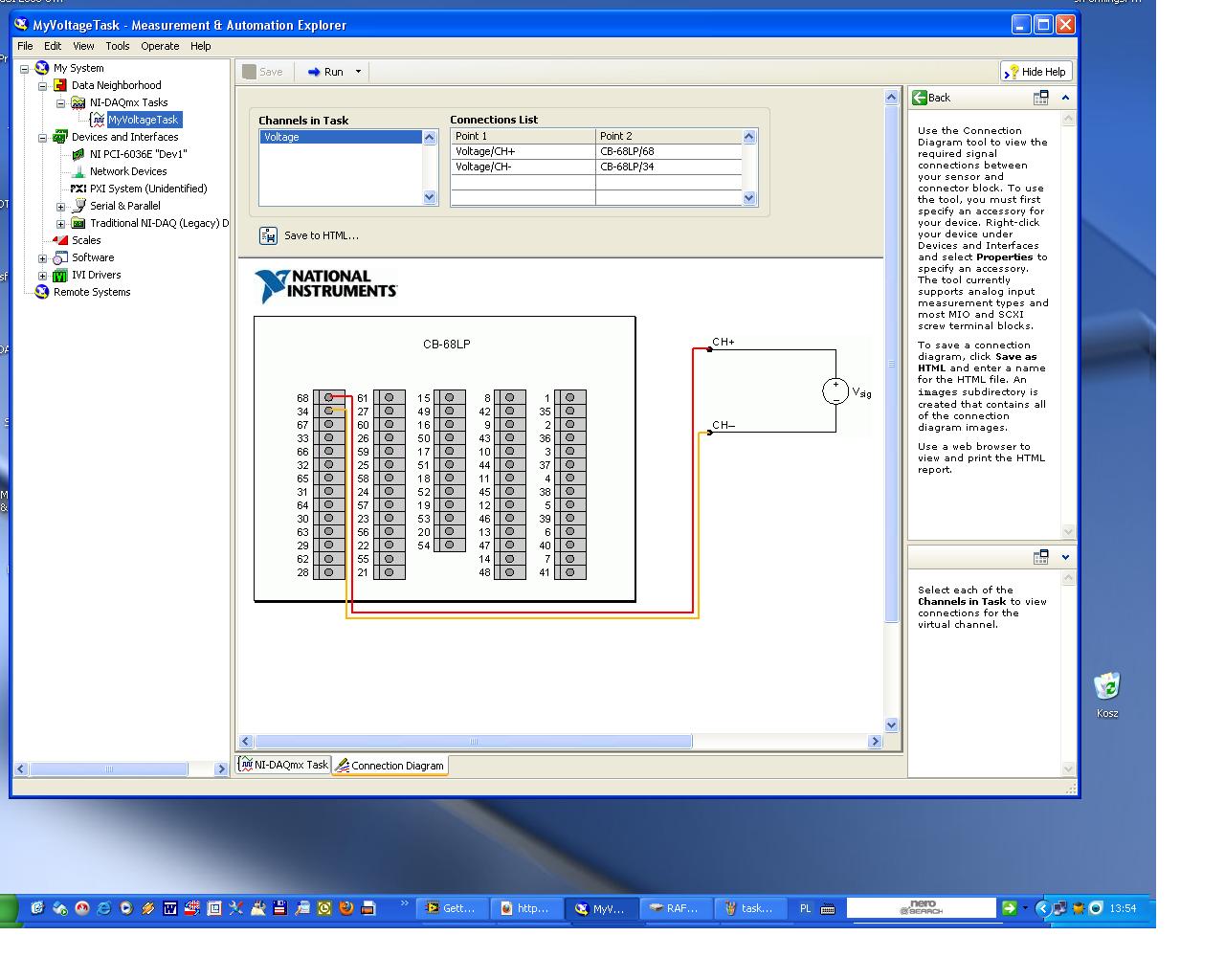Click the tree panel horizontal scrollbar
Image resolution: width=1225 pixels, height=980 pixels.
pos(108,768)
